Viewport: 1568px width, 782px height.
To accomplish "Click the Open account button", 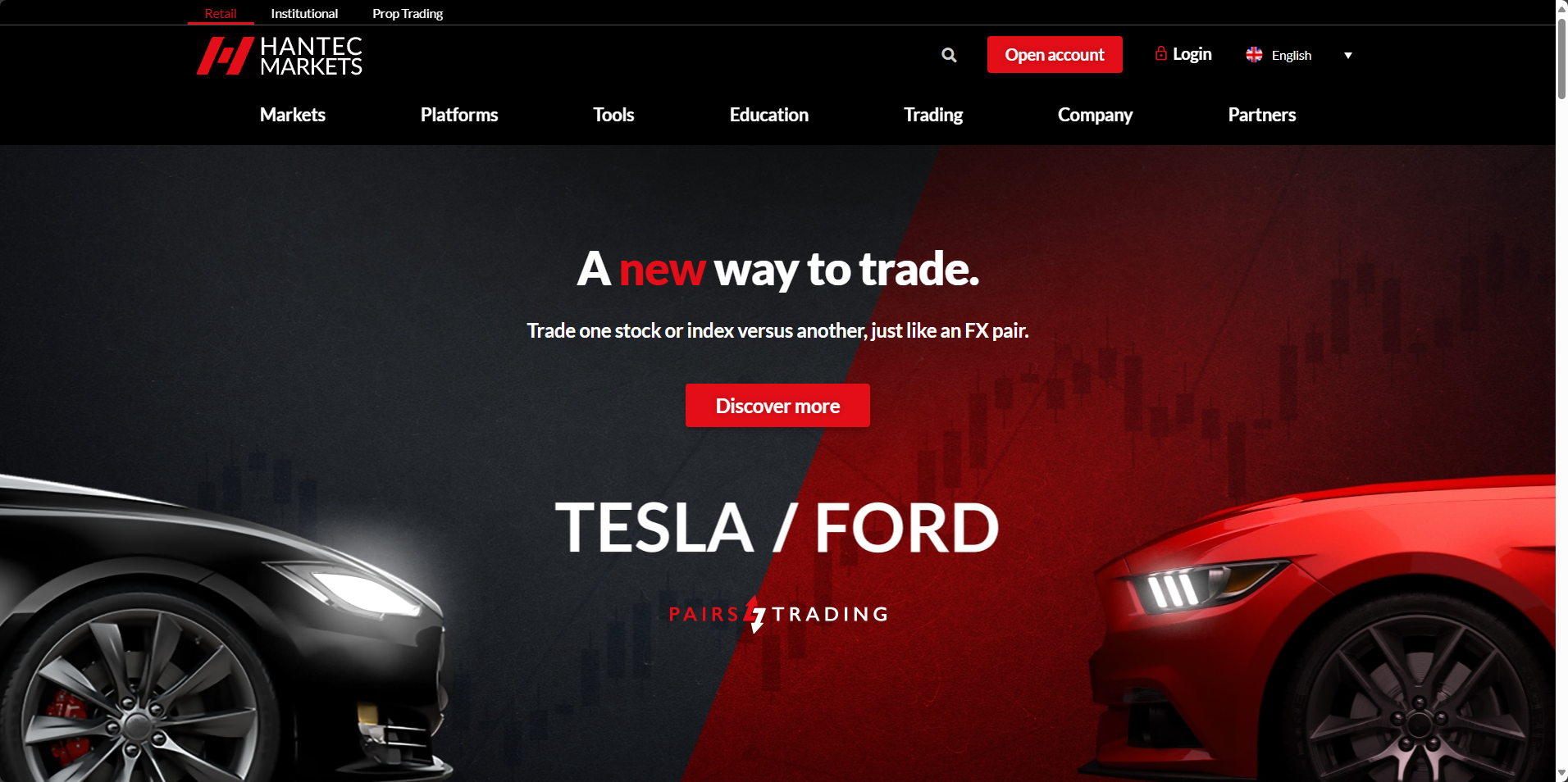I will click(1055, 55).
